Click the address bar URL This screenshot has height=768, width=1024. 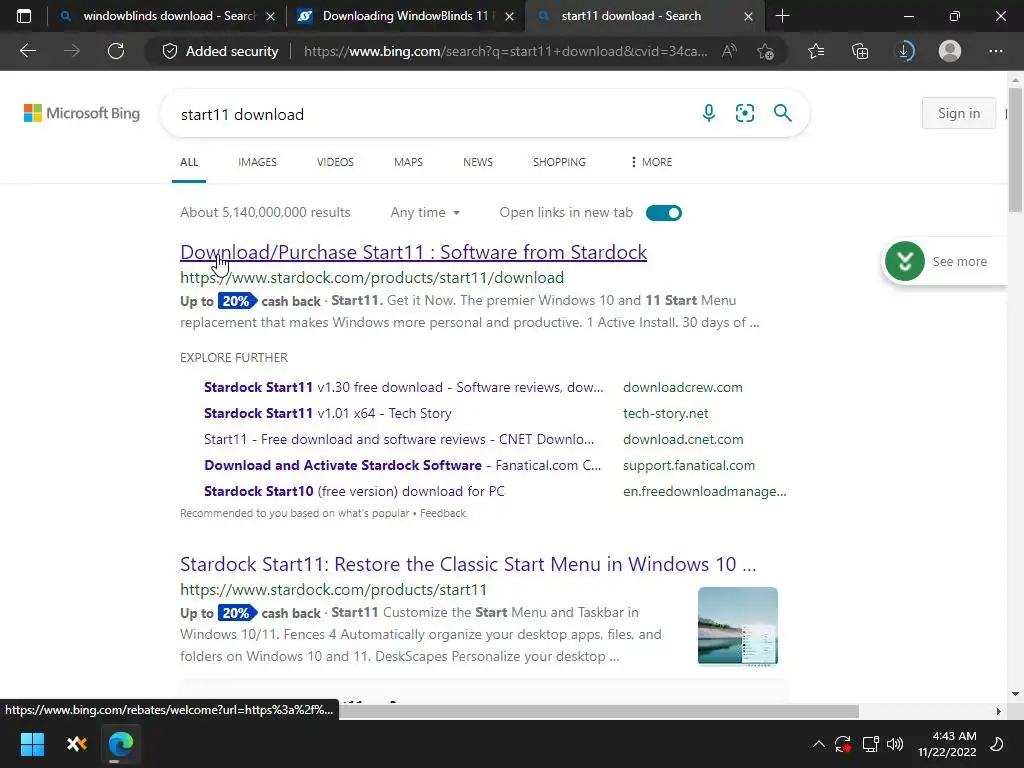click(505, 51)
